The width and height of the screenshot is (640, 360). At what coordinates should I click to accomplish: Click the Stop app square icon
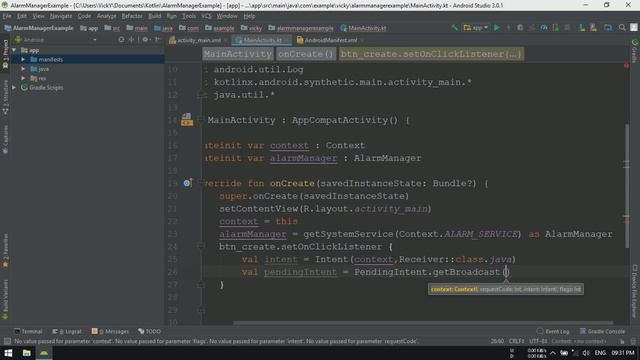(x=567, y=28)
